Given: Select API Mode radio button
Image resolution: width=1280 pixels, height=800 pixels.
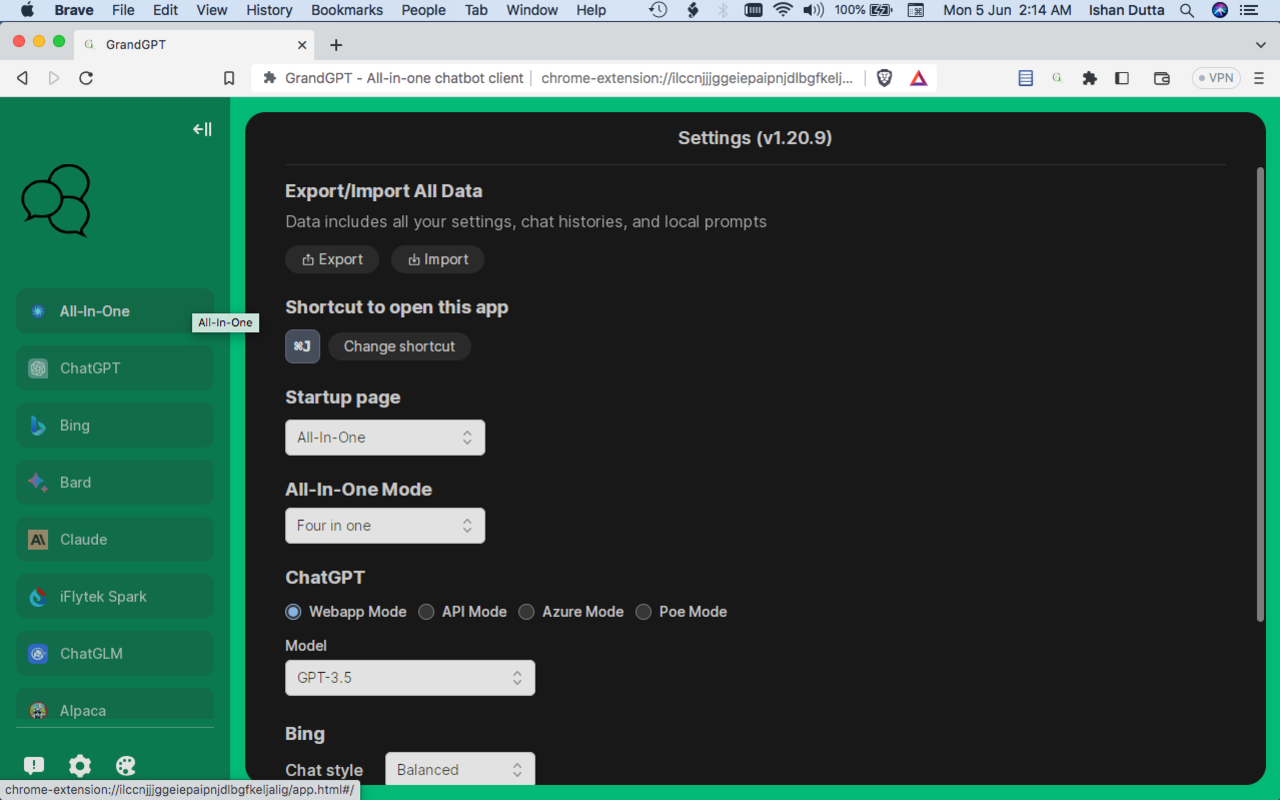Looking at the screenshot, I should pos(426,612).
